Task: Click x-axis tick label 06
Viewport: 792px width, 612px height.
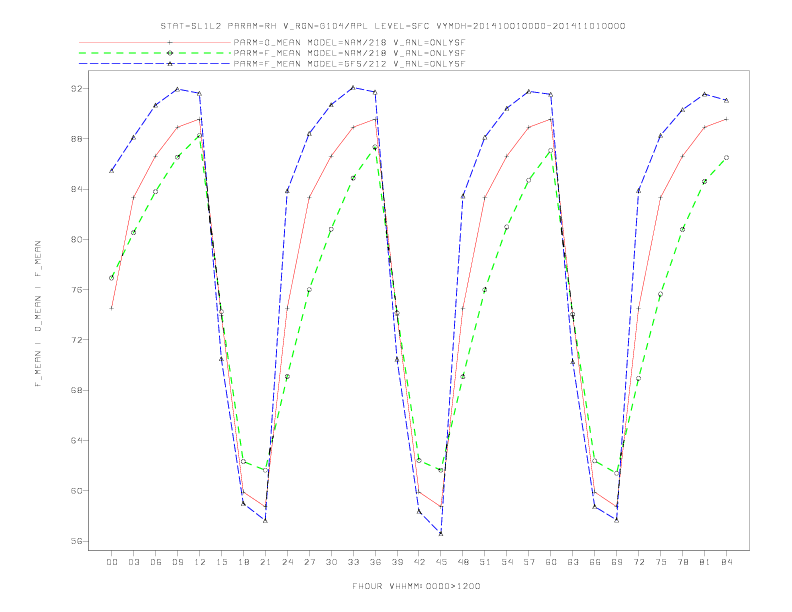Action: [x=156, y=562]
